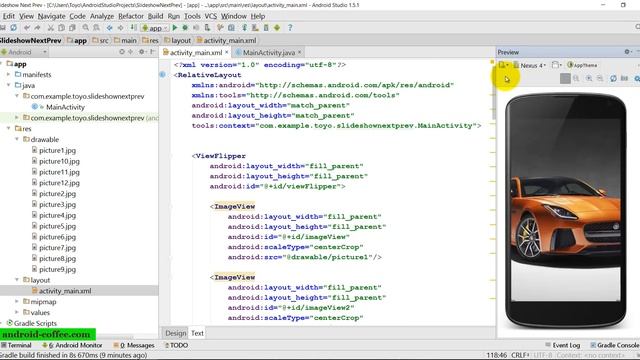This screenshot has width=640, height=360.
Task: Navigate Back with the blue left arrow
Action: 109,28
